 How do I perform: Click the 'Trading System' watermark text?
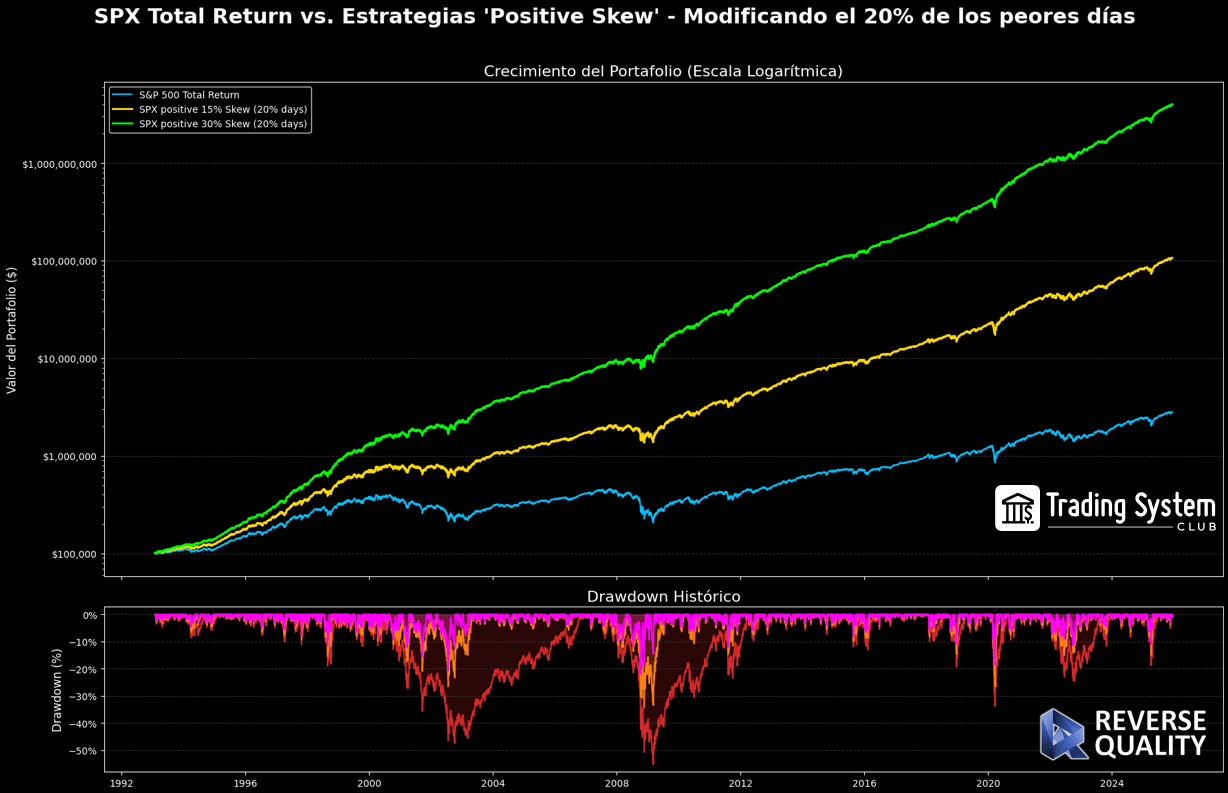1130,506
